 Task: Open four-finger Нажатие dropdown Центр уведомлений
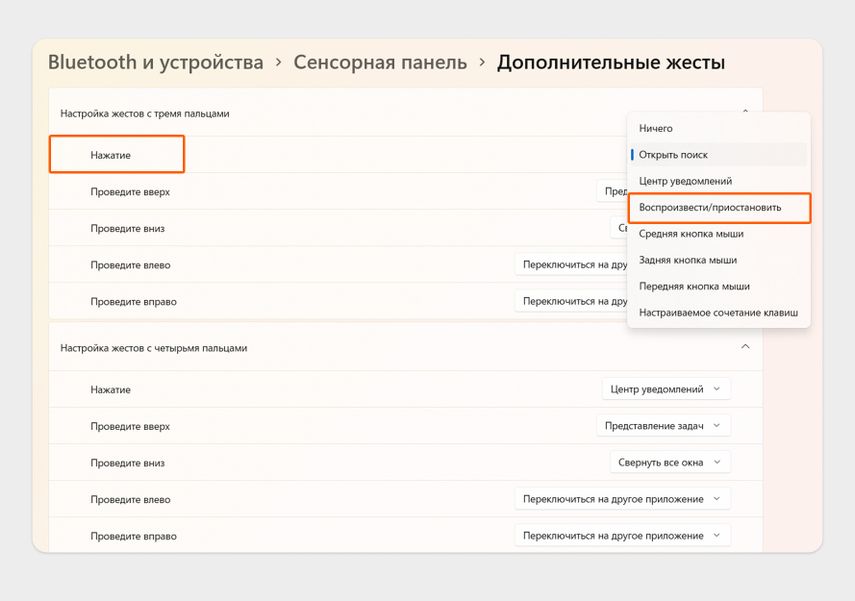tap(666, 389)
